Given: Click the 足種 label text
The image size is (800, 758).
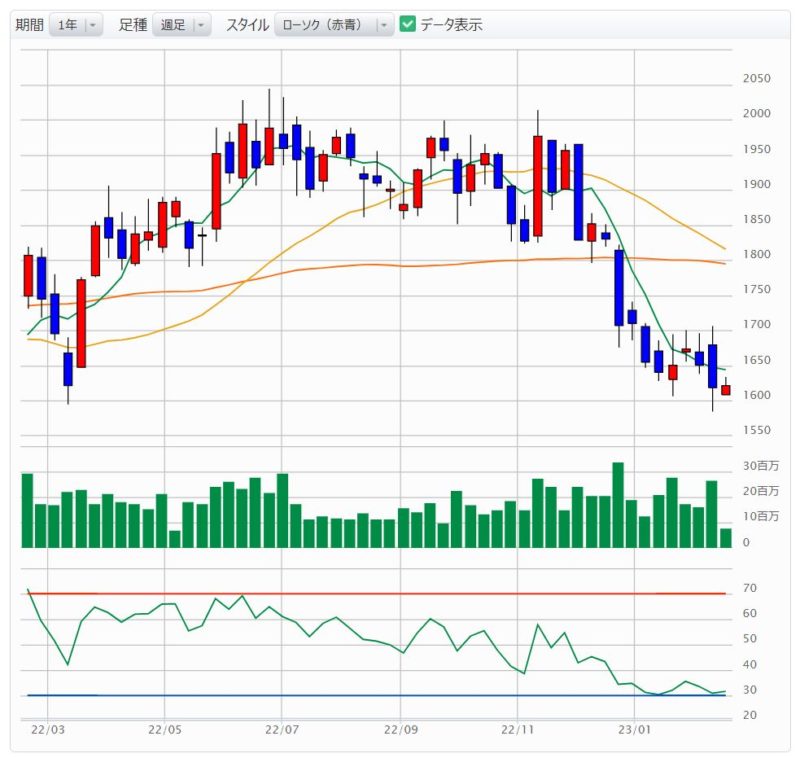Looking at the screenshot, I should [x=133, y=24].
